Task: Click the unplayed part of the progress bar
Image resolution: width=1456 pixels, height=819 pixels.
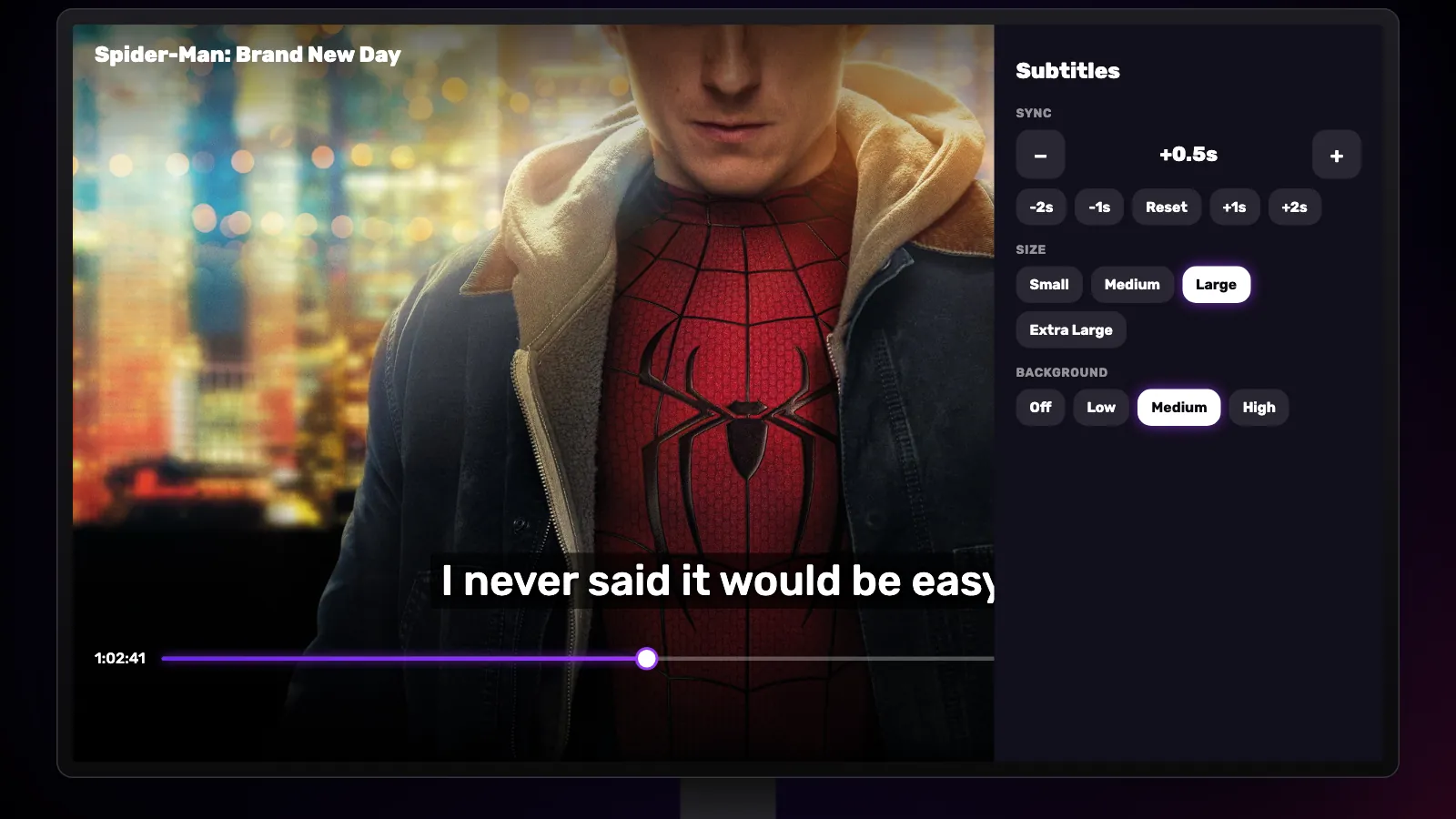Action: (825, 658)
